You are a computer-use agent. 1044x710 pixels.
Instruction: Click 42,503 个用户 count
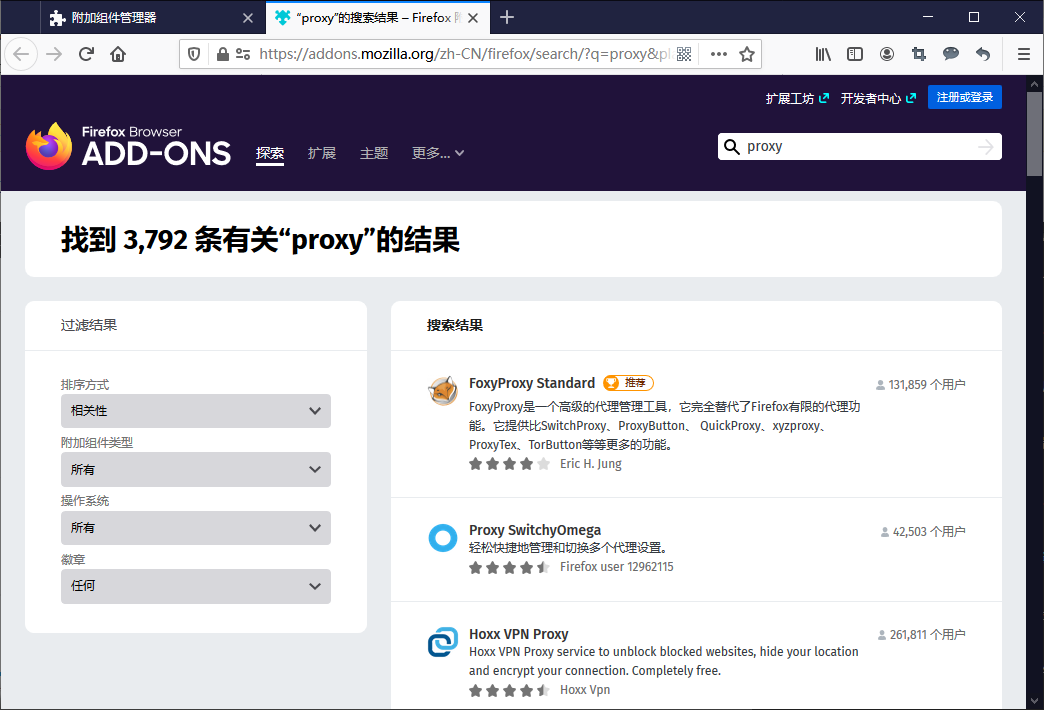922,532
